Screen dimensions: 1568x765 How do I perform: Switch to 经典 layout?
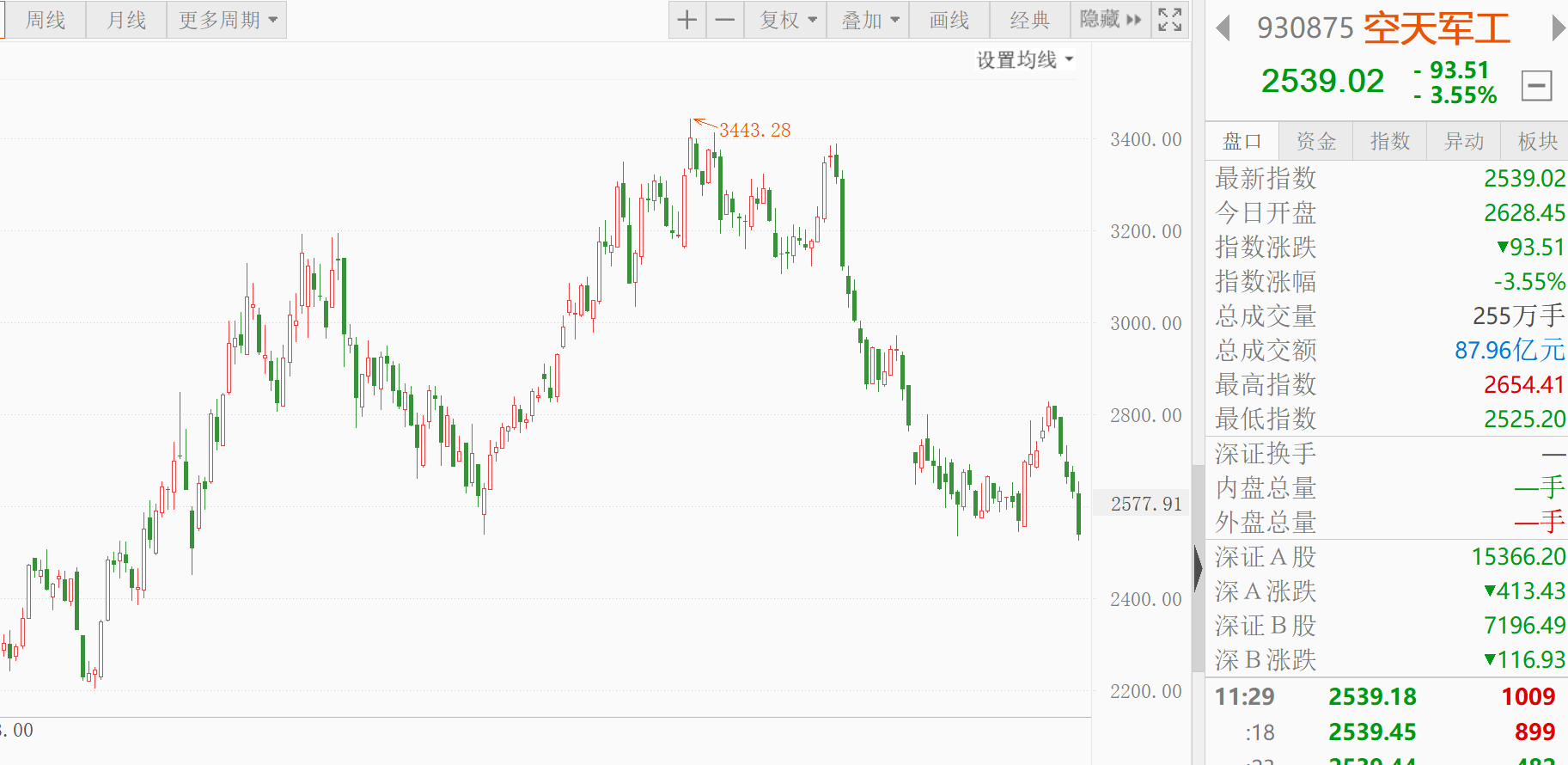coord(1030,20)
